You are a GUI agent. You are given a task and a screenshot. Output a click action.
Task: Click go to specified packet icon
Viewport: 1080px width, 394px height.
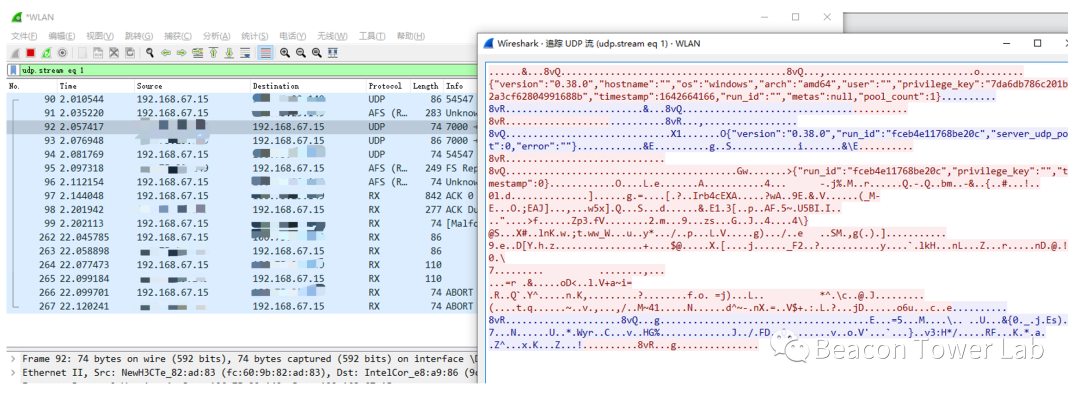coord(198,53)
